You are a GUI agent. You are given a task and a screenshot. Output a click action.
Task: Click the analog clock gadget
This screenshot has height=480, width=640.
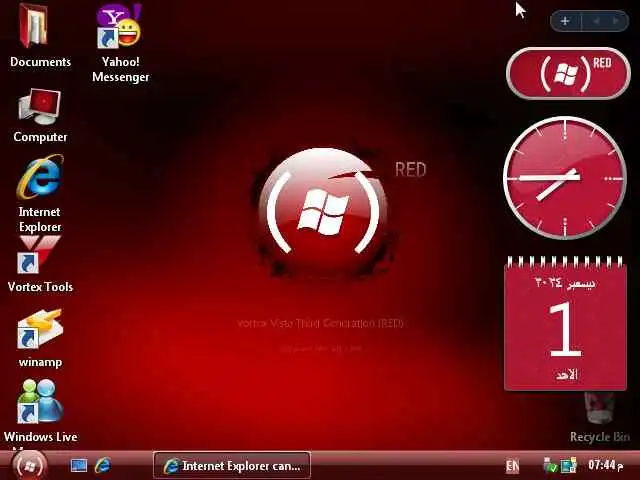565,178
